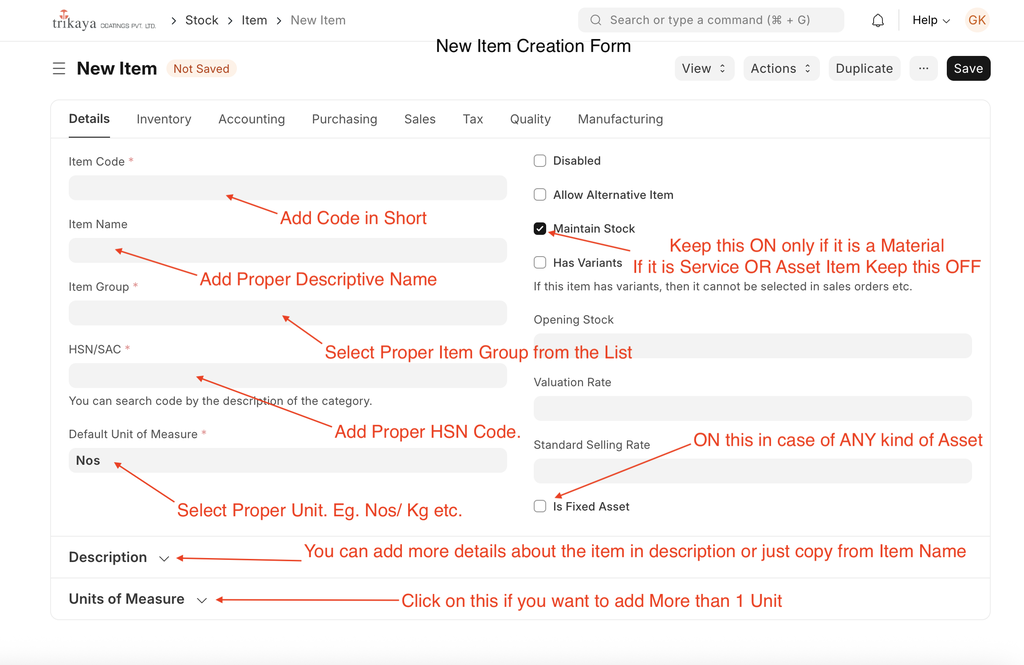Image resolution: width=1024 pixels, height=665 pixels.
Task: Open the Actions dropdown
Action: [781, 69]
